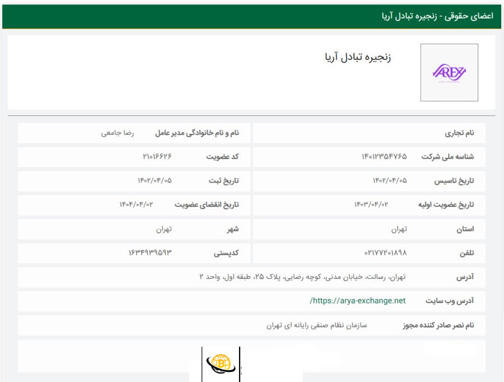Click the label 'تاریخ عضویت اولیه'
Viewport: 504px width, 382px height.
(x=446, y=205)
